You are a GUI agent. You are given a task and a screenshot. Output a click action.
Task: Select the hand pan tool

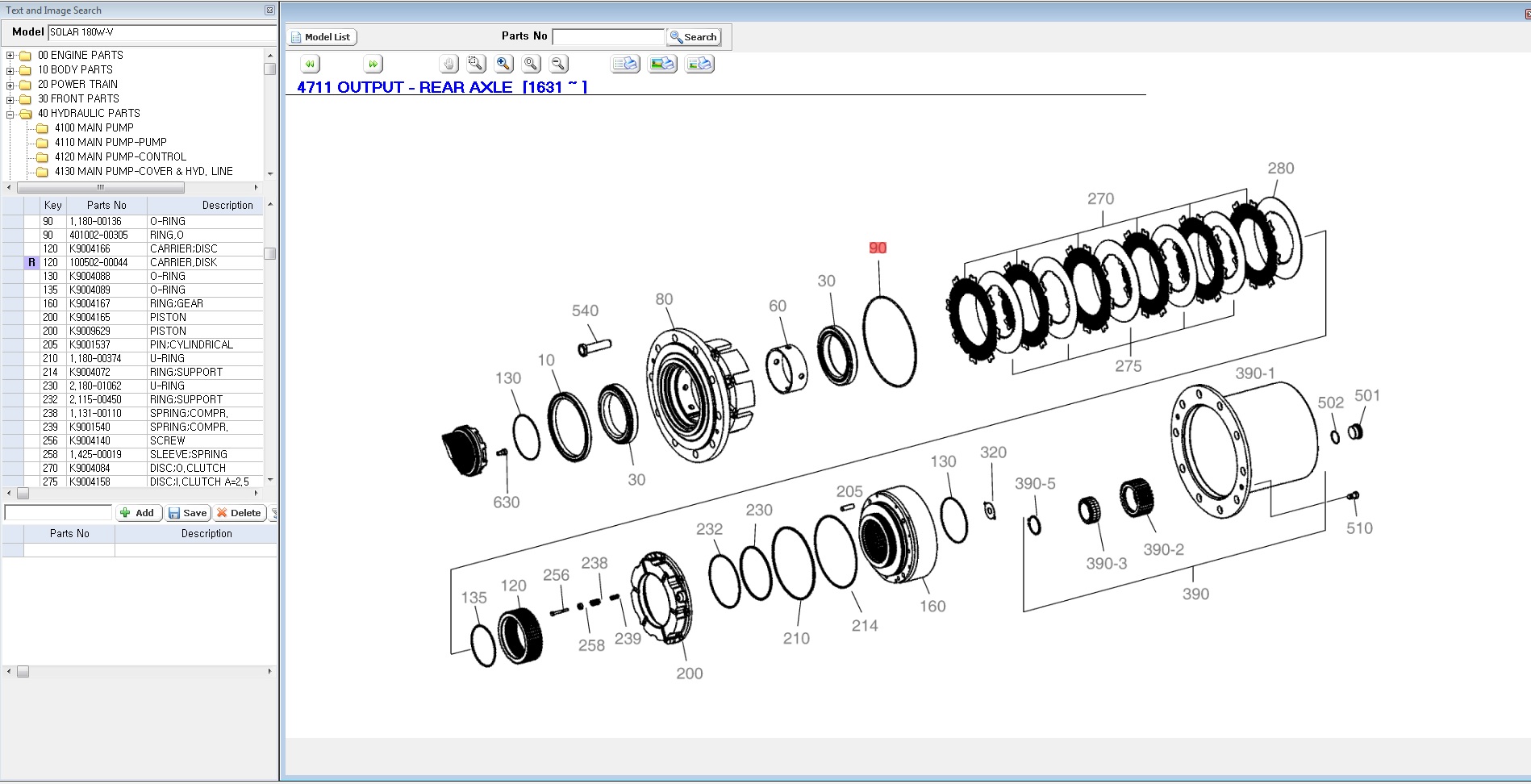point(449,64)
